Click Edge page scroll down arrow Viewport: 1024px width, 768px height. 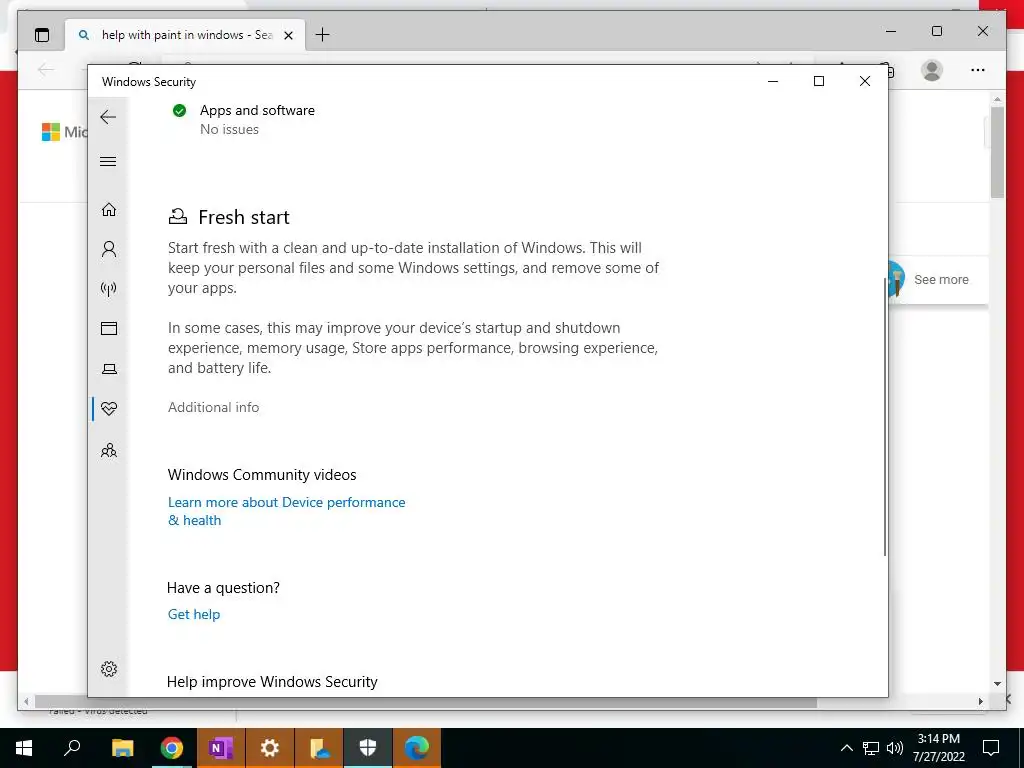(997, 684)
